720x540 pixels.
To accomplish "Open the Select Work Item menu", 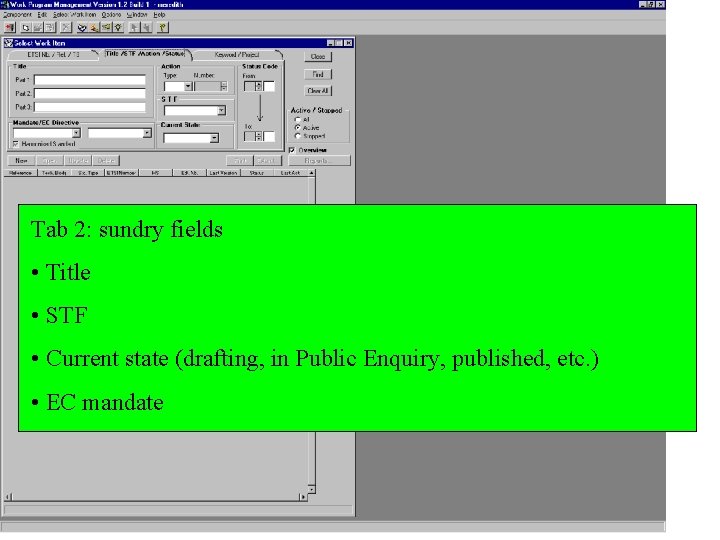I will pos(74,15).
